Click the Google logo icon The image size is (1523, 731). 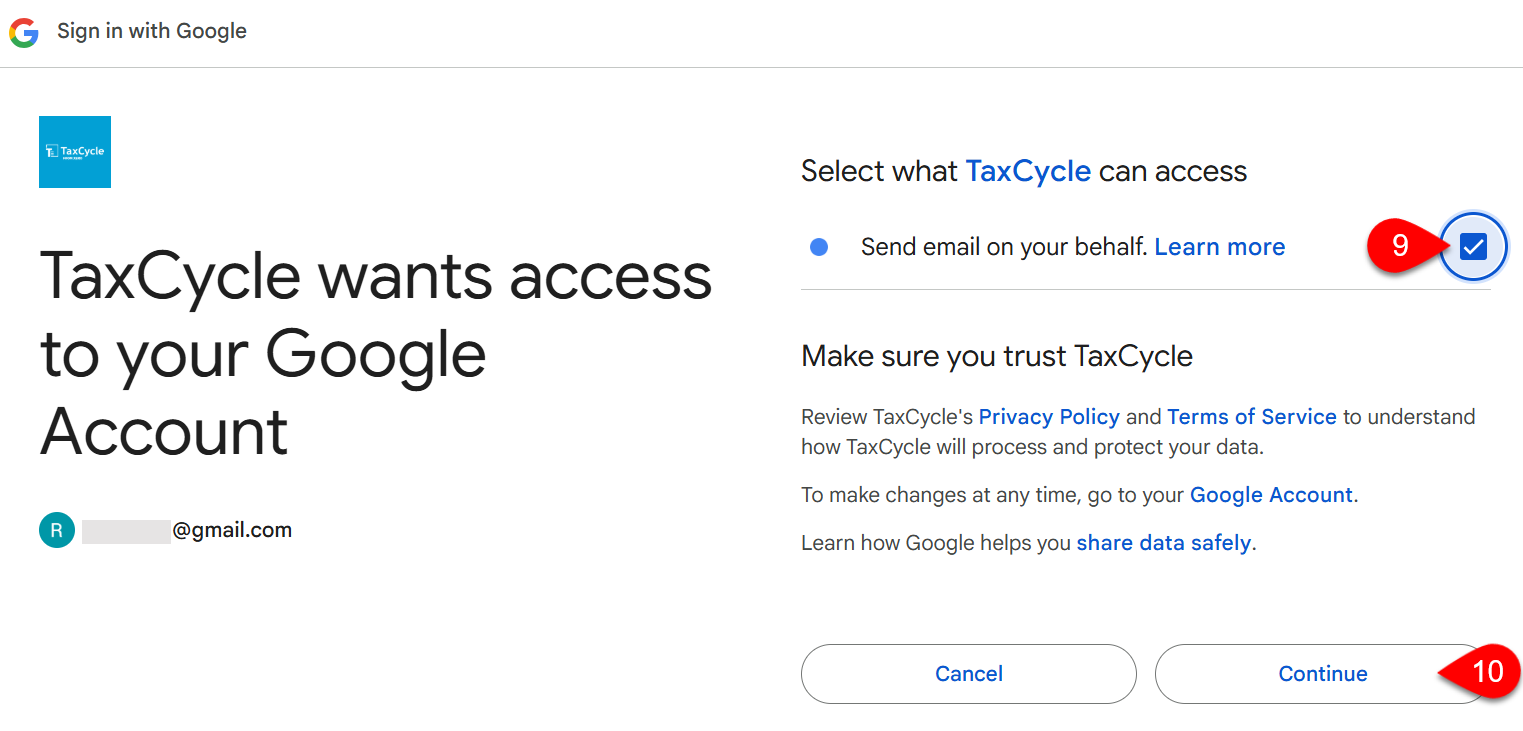point(23,31)
